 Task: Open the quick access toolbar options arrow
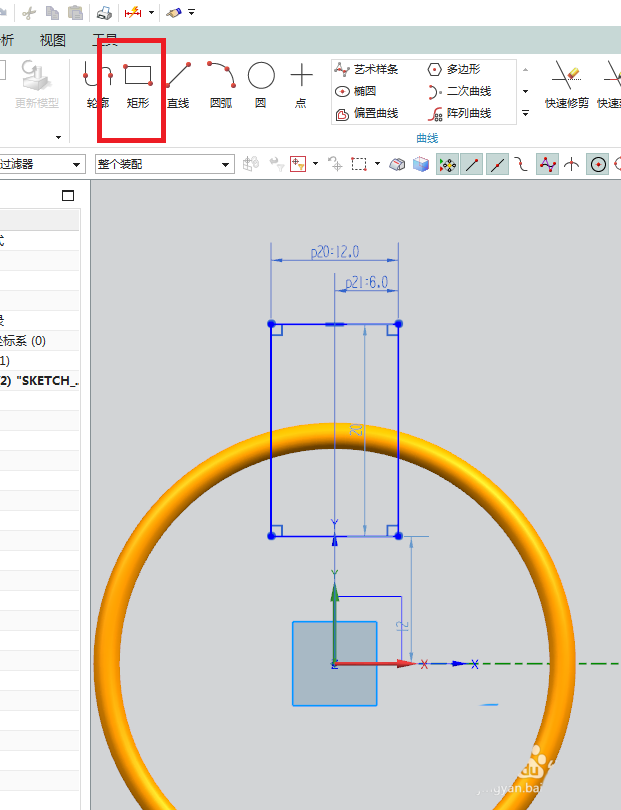[x=191, y=12]
